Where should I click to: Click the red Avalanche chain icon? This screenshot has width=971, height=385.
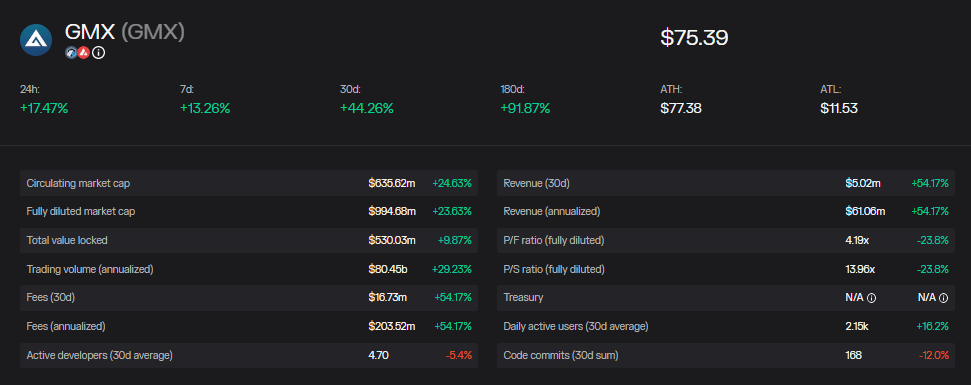(84, 53)
